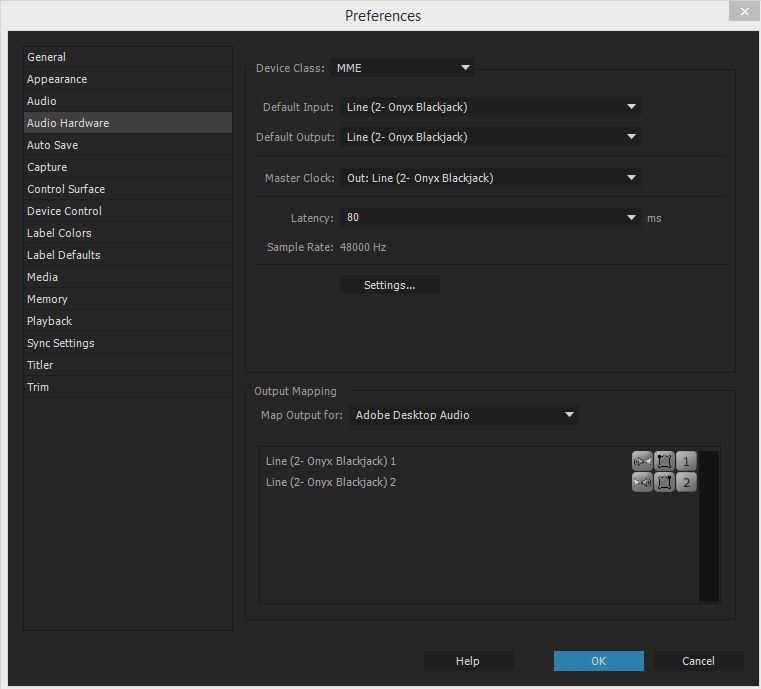
Task: Open the Default Output dropdown
Action: [x=490, y=137]
